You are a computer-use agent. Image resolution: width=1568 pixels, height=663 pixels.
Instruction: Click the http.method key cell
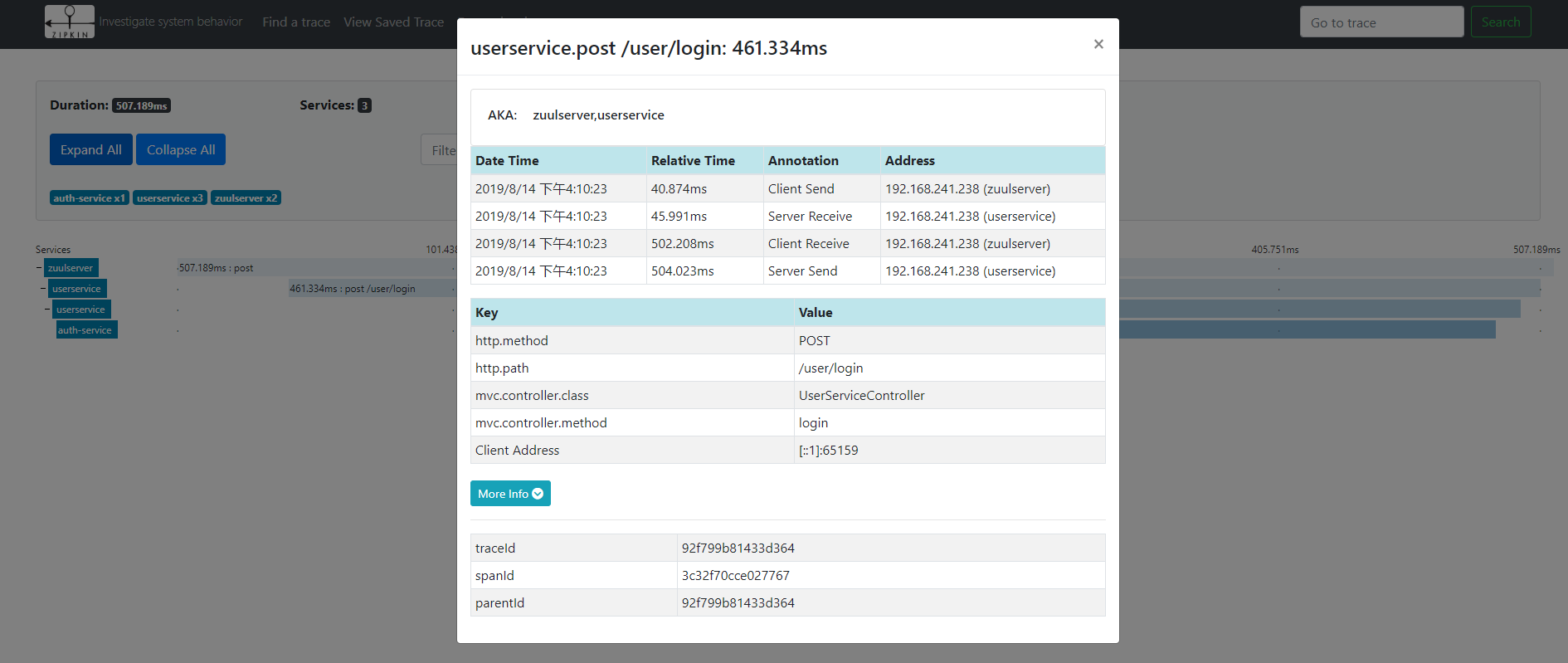632,341
